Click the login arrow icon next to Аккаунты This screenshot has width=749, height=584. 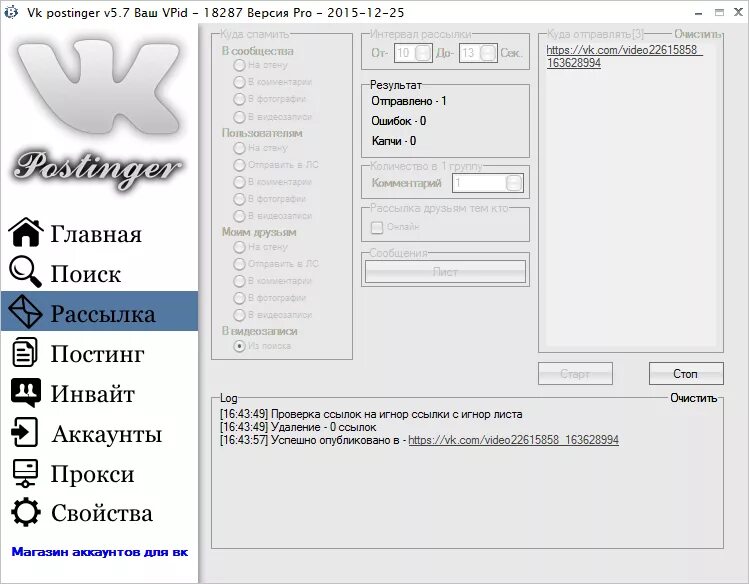pyautogui.click(x=24, y=432)
